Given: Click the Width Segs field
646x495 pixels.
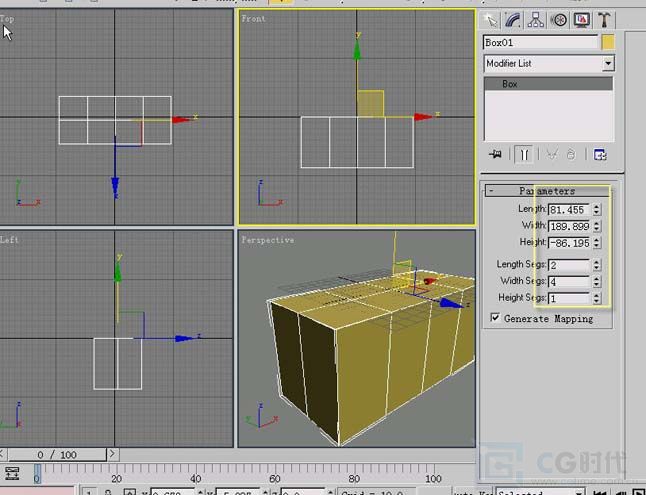Looking at the screenshot, I should point(569,282).
